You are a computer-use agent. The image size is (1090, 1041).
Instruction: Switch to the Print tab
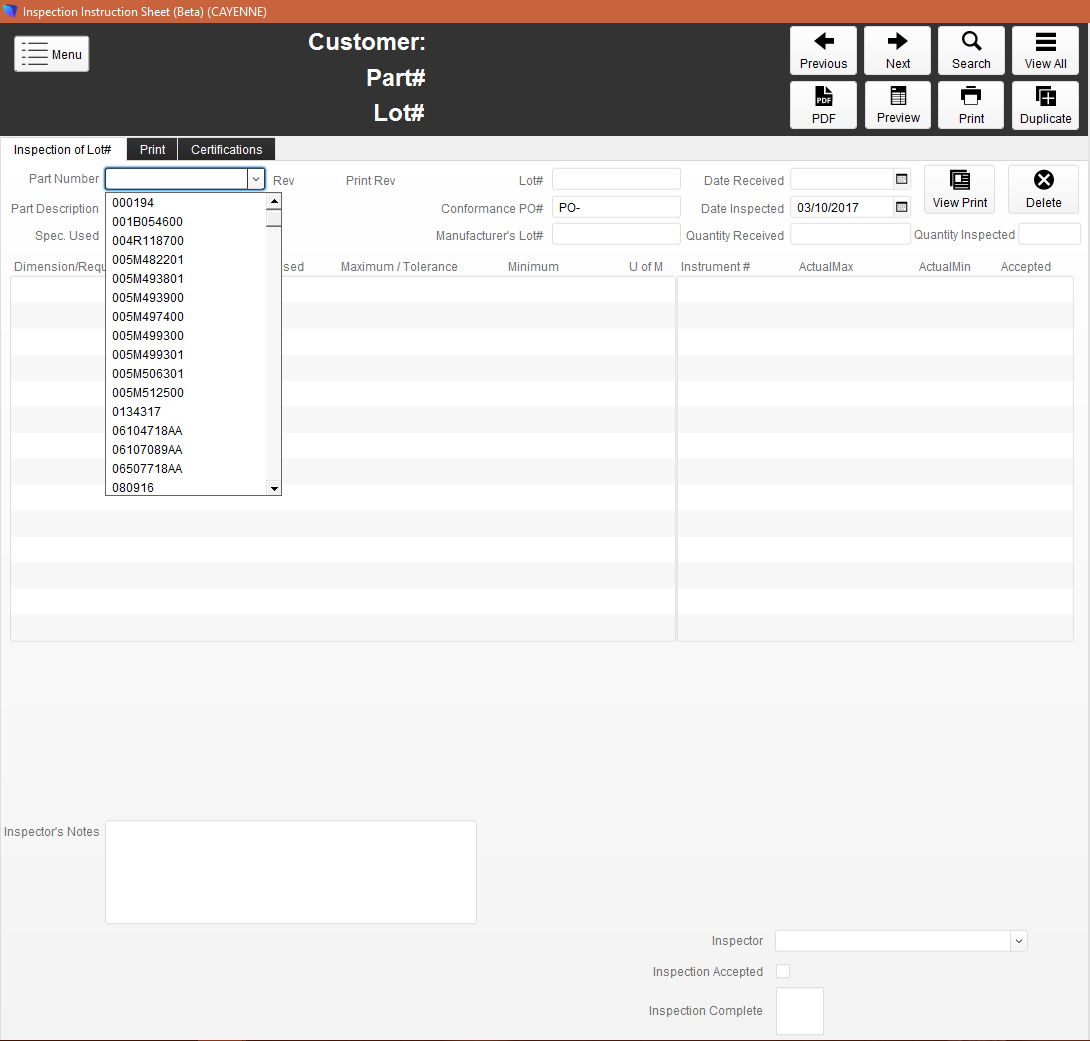(x=152, y=149)
